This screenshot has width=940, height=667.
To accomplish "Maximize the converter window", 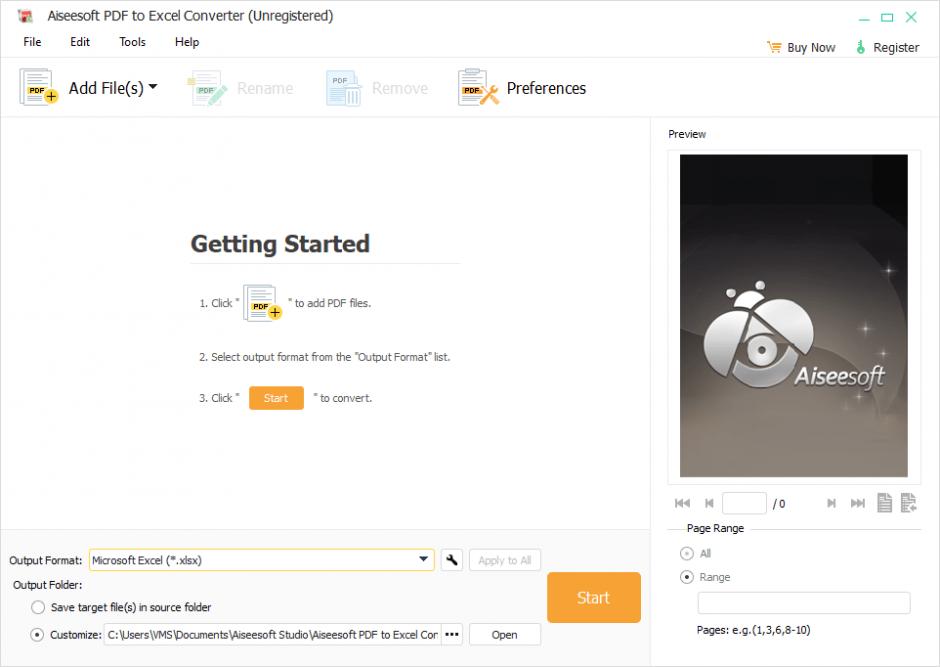I will [x=887, y=17].
